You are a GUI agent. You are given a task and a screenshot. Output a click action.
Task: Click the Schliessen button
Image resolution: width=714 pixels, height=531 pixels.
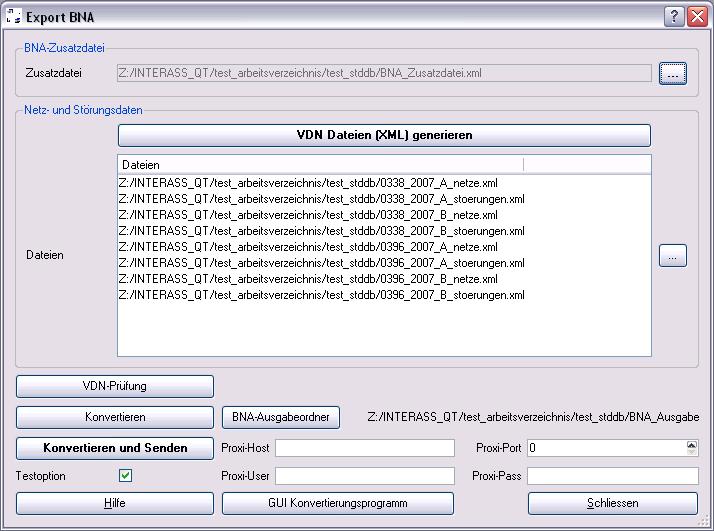point(613,503)
